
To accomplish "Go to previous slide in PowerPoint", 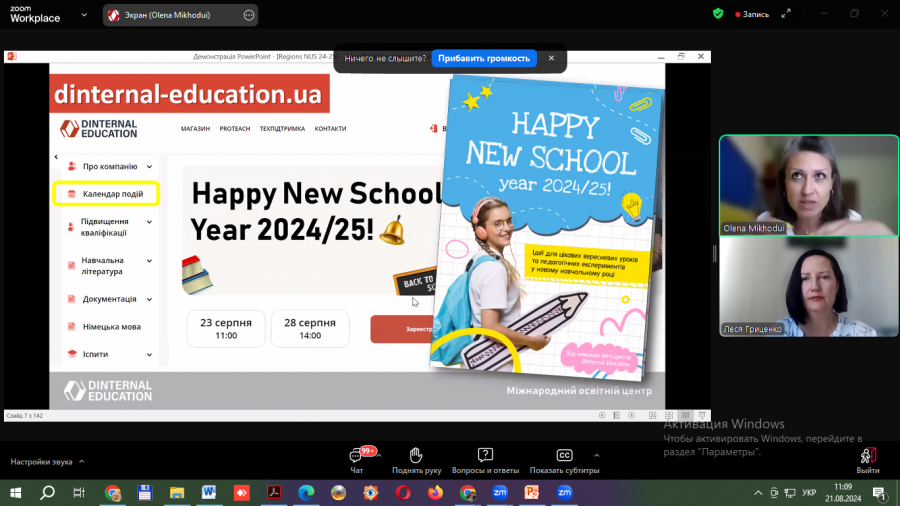I will (x=602, y=415).
